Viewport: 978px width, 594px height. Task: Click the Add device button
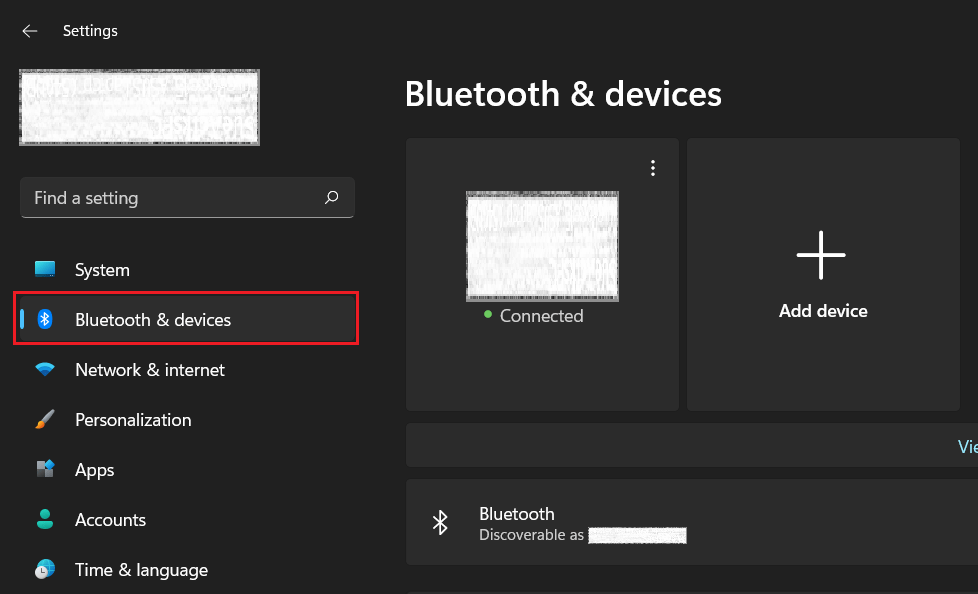pos(822,275)
